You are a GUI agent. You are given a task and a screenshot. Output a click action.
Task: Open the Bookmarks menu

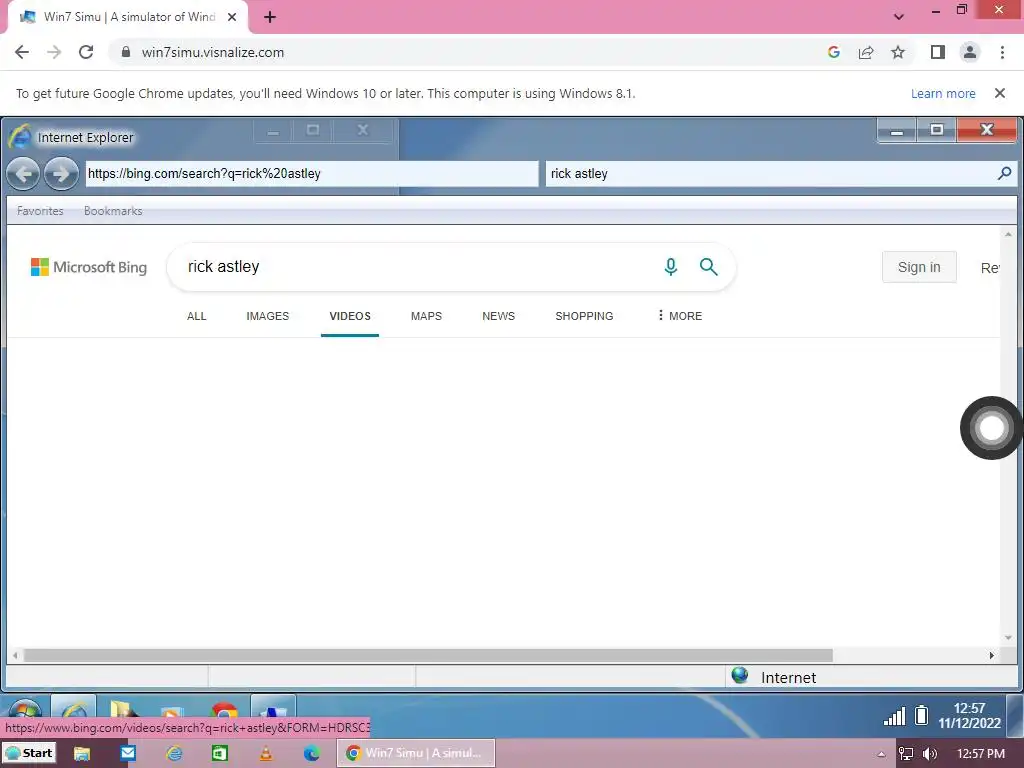tap(113, 211)
